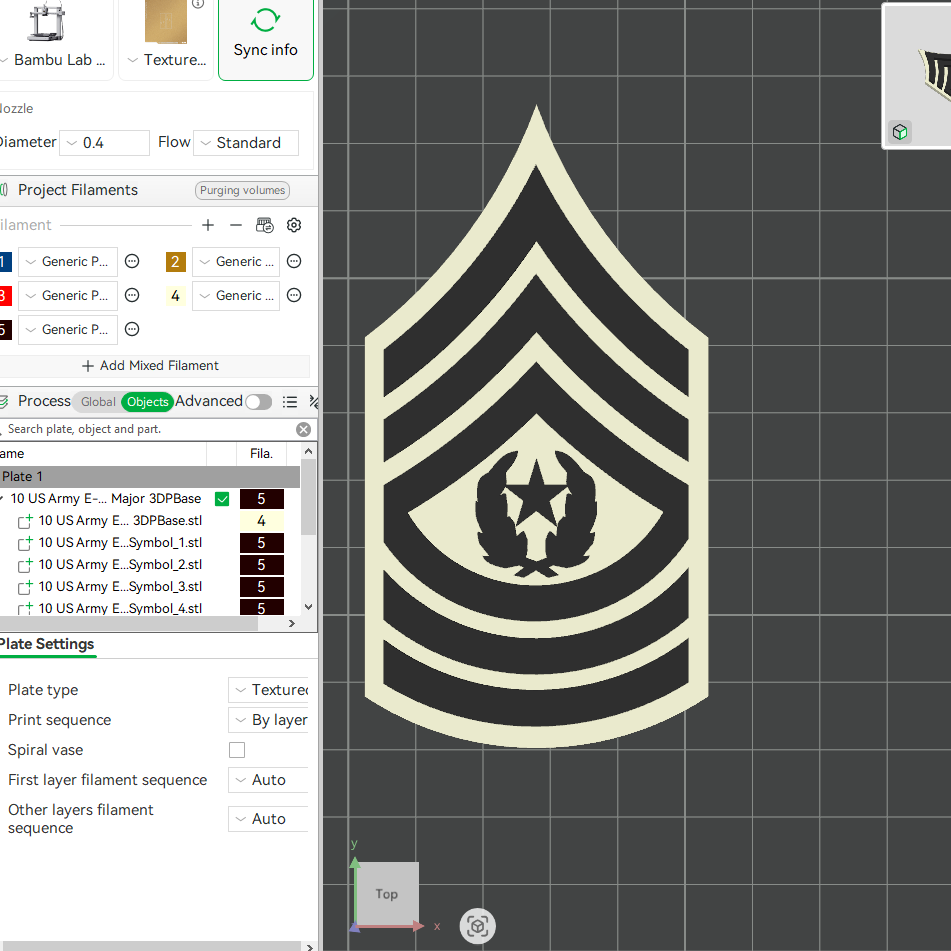
Task: Open the Textured plate type selector
Action: 166,39
